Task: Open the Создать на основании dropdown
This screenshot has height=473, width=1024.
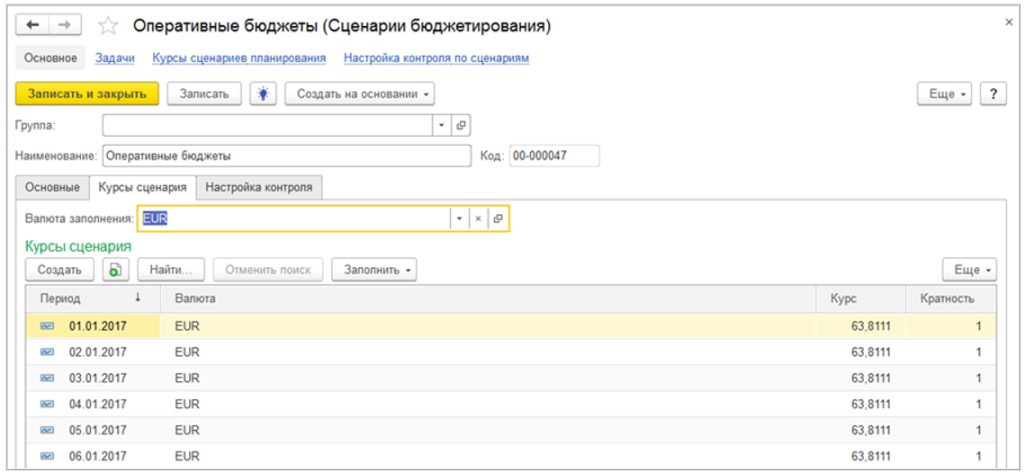Action: coord(361,93)
